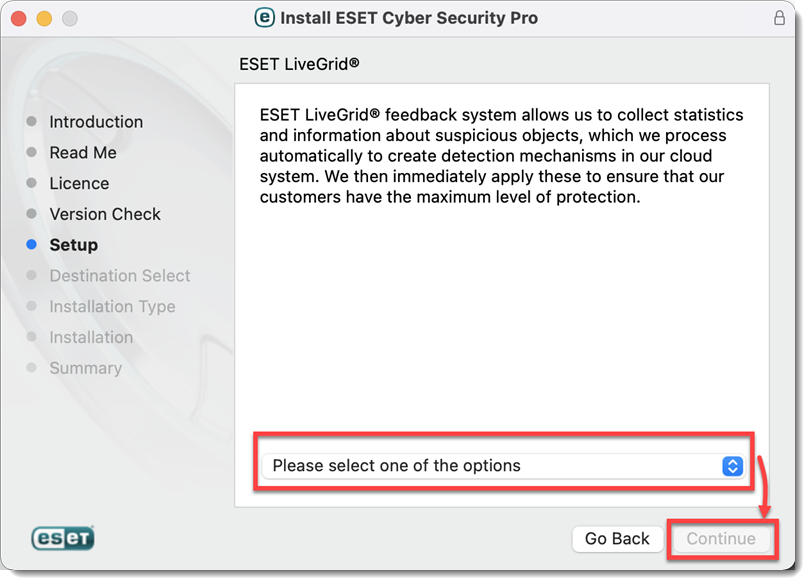Click the Installation Type step
Image resolution: width=810 pixels, height=585 pixels.
pyautogui.click(x=113, y=306)
